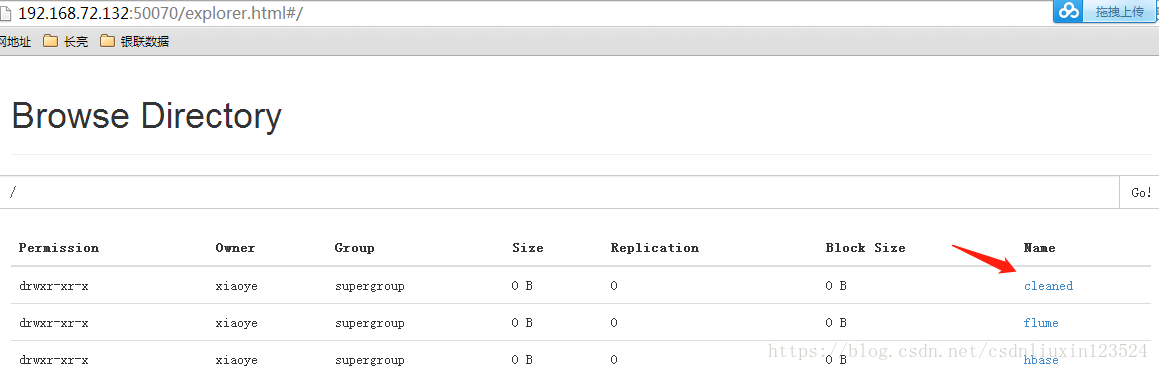Click the Owner column header
The width and height of the screenshot is (1159, 371).
click(235, 248)
